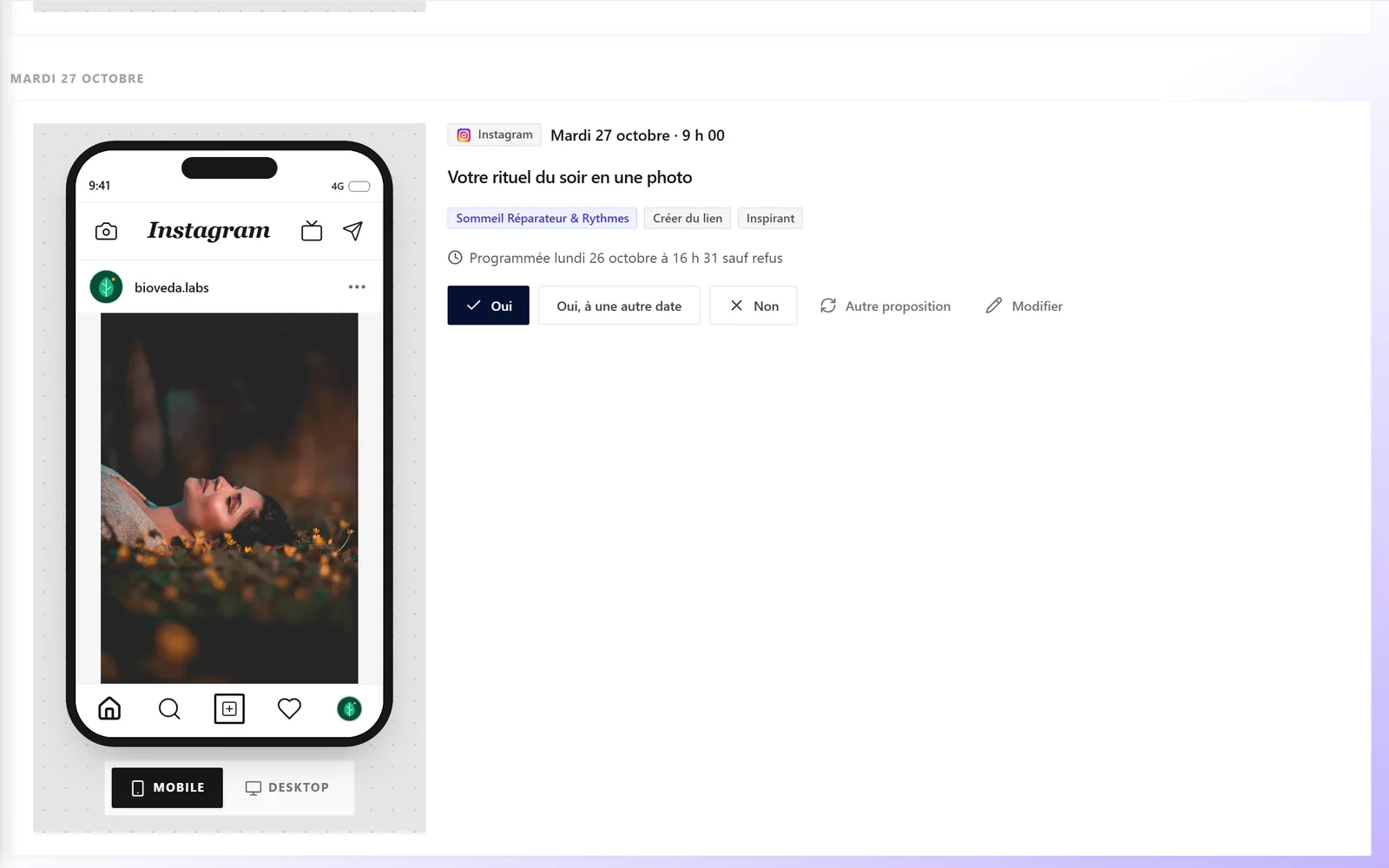Click the clock icon beside Programmée

[x=455, y=258]
